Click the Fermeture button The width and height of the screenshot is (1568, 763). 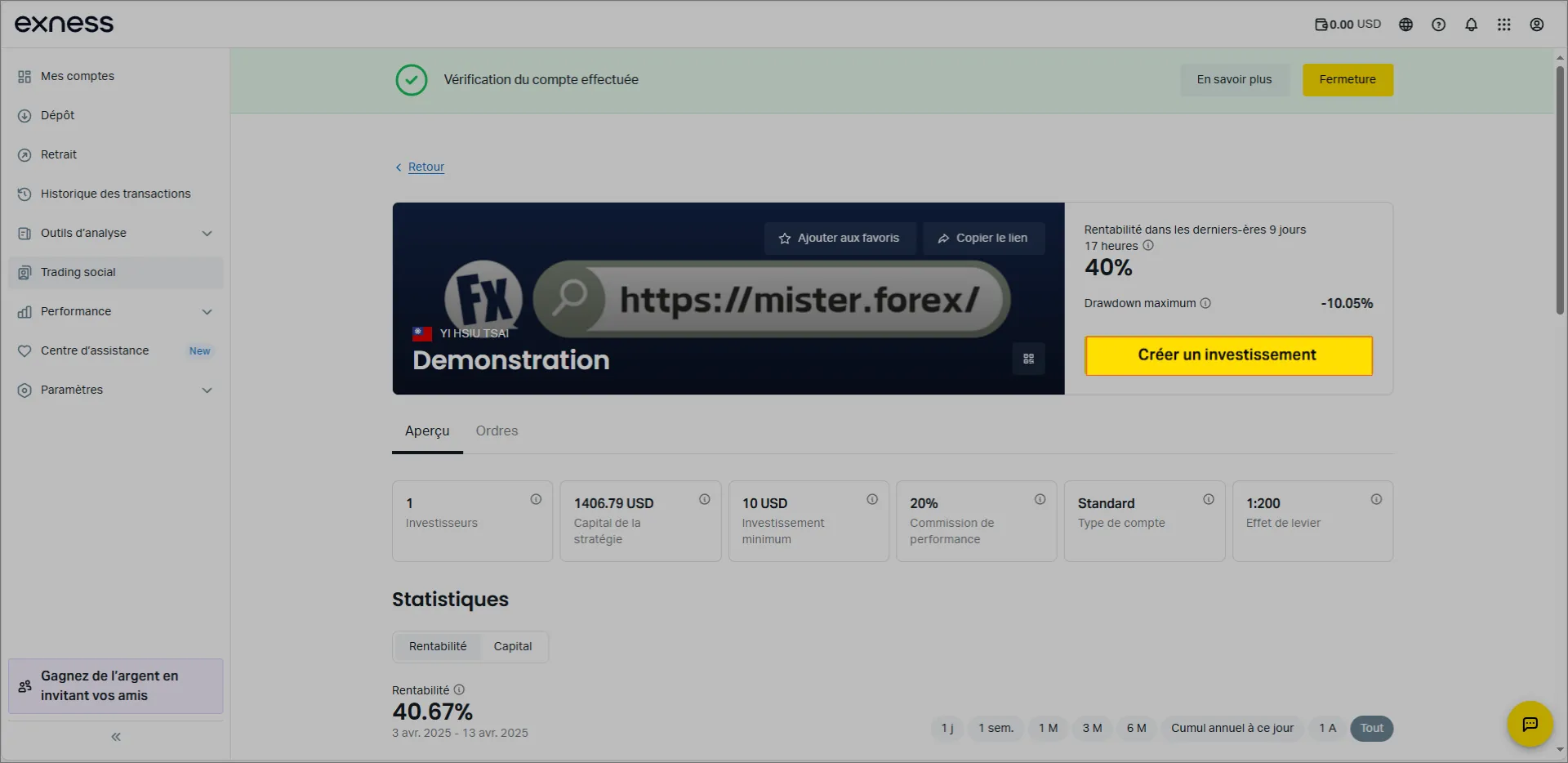click(1347, 79)
